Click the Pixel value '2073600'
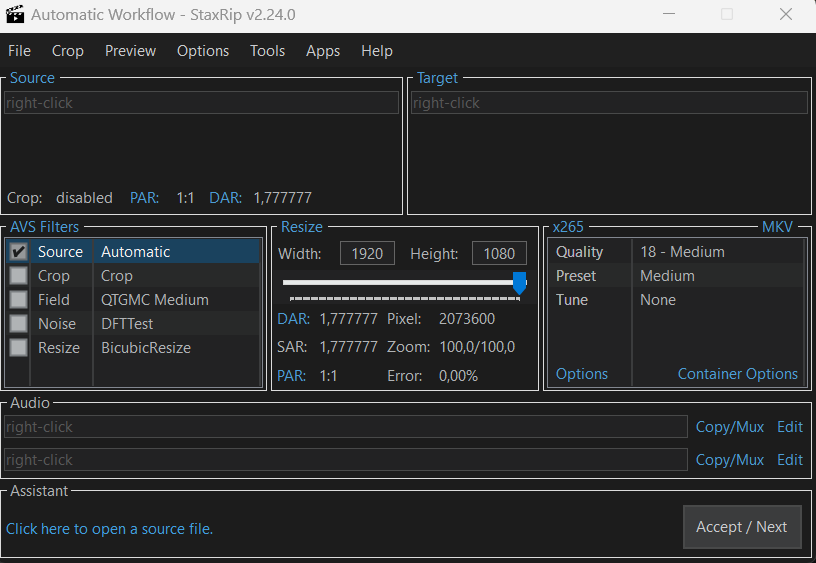816x563 pixels. click(467, 319)
